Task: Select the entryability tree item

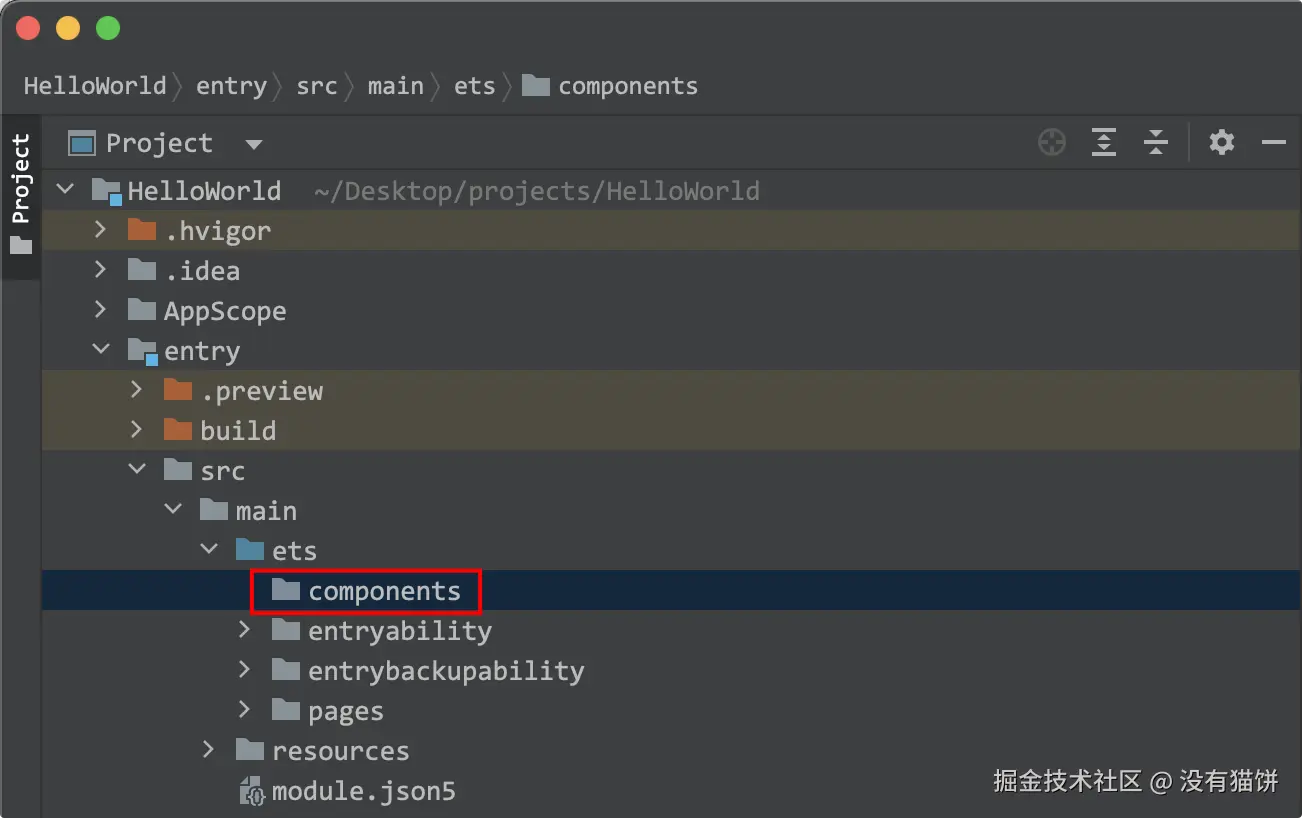Action: coord(400,631)
